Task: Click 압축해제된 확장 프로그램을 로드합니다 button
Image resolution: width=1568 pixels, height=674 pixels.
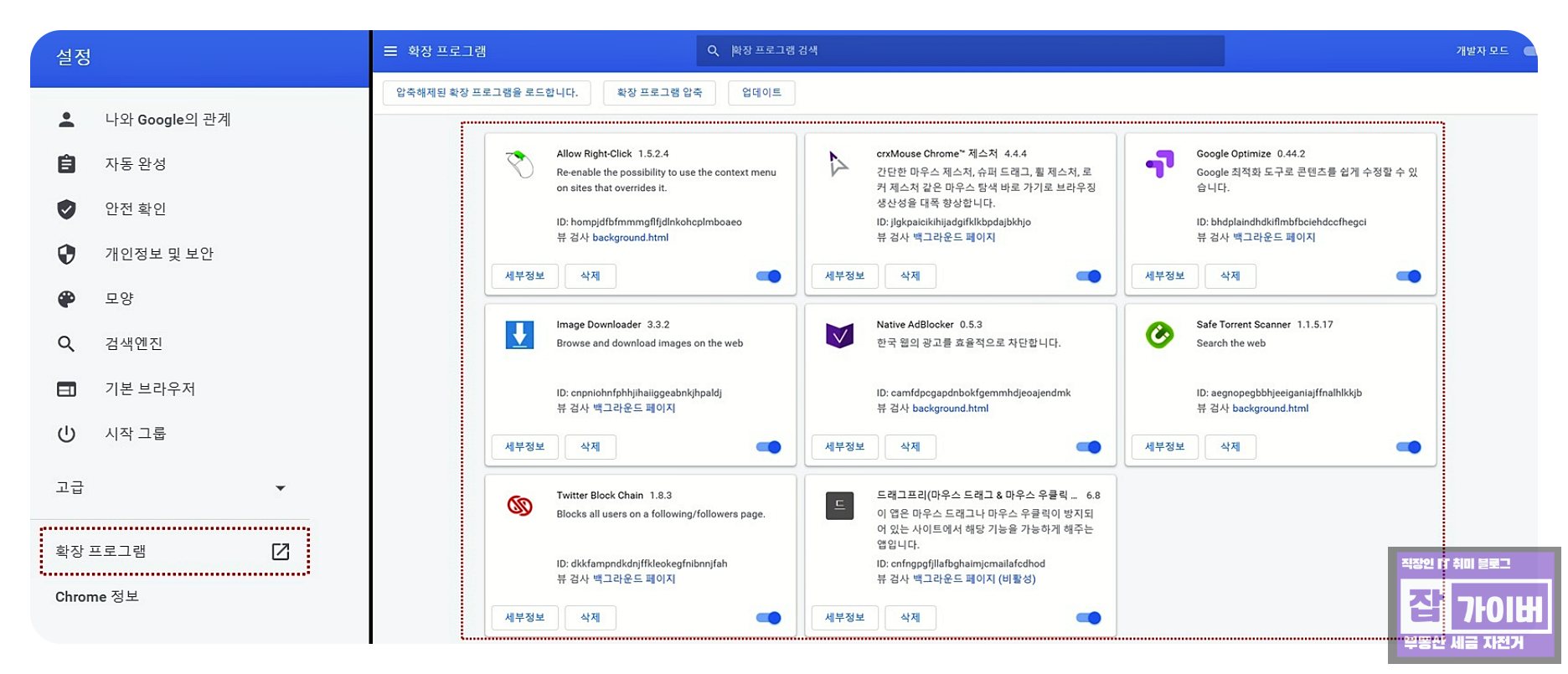Action: [x=487, y=93]
